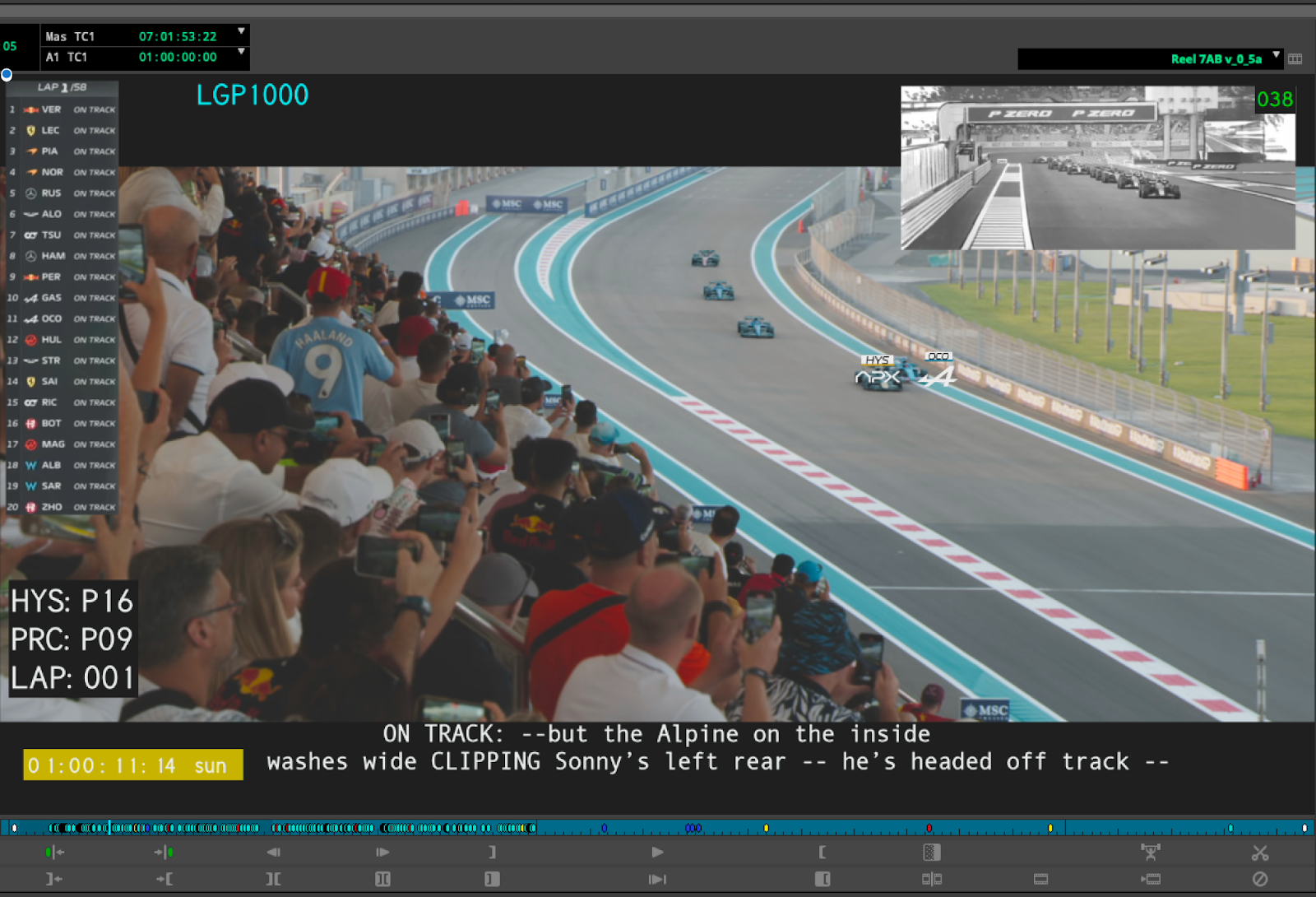Click the blue circle handle at monitor's top-left

7,75
